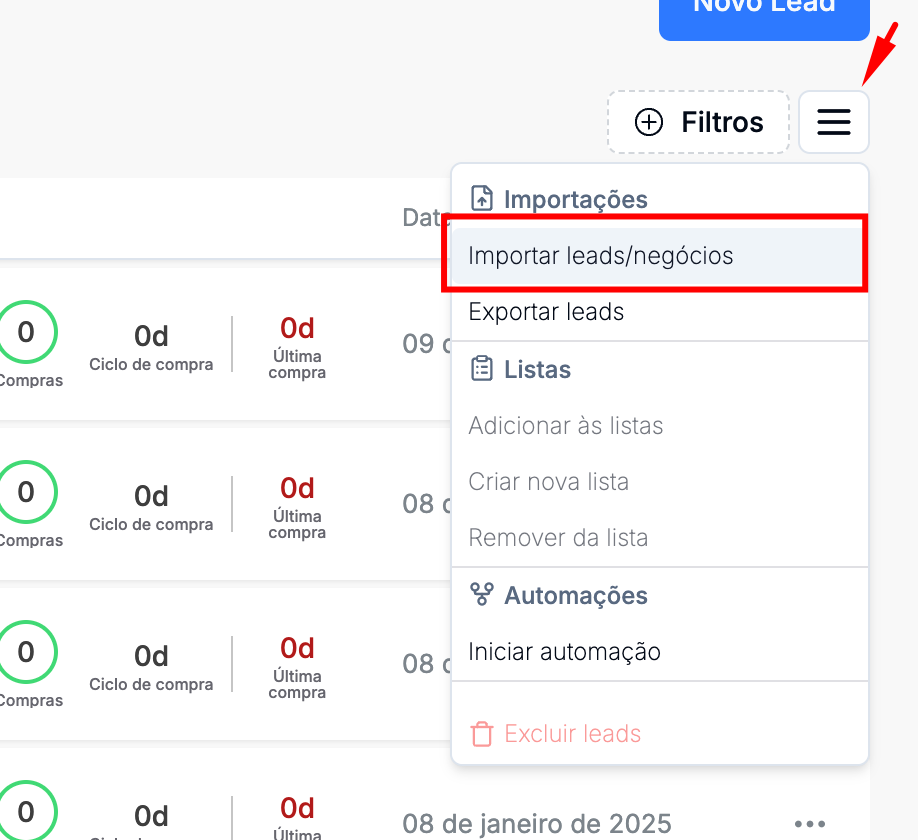The height and width of the screenshot is (840, 918).
Task: Click the Automações workflow icon
Action: [482, 595]
